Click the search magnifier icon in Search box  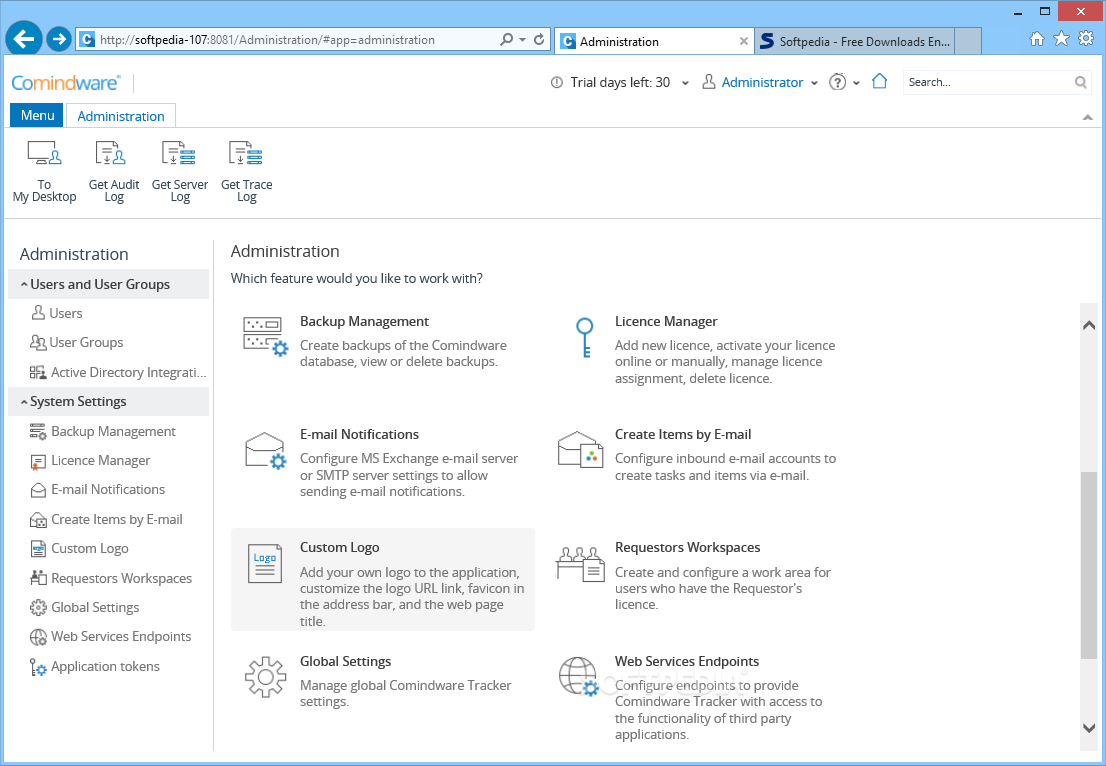point(1080,83)
